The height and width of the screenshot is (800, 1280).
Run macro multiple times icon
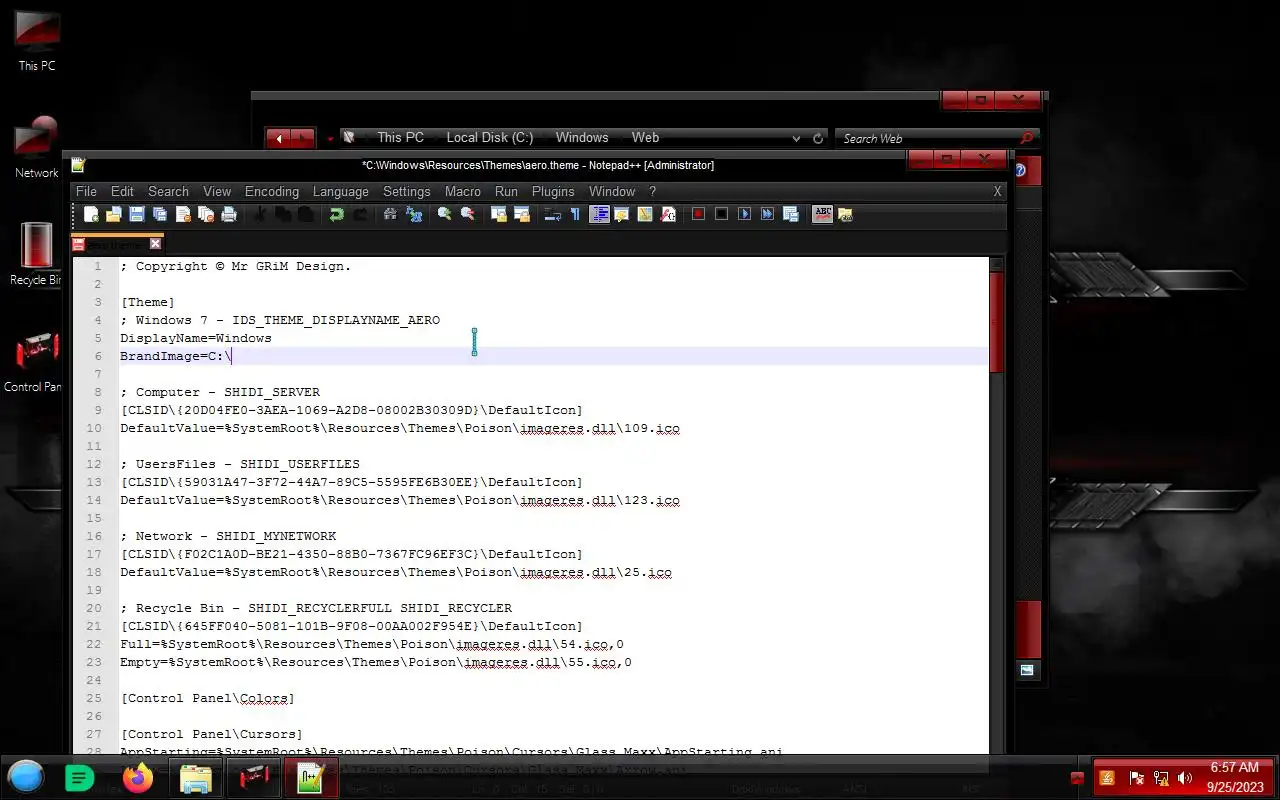768,214
